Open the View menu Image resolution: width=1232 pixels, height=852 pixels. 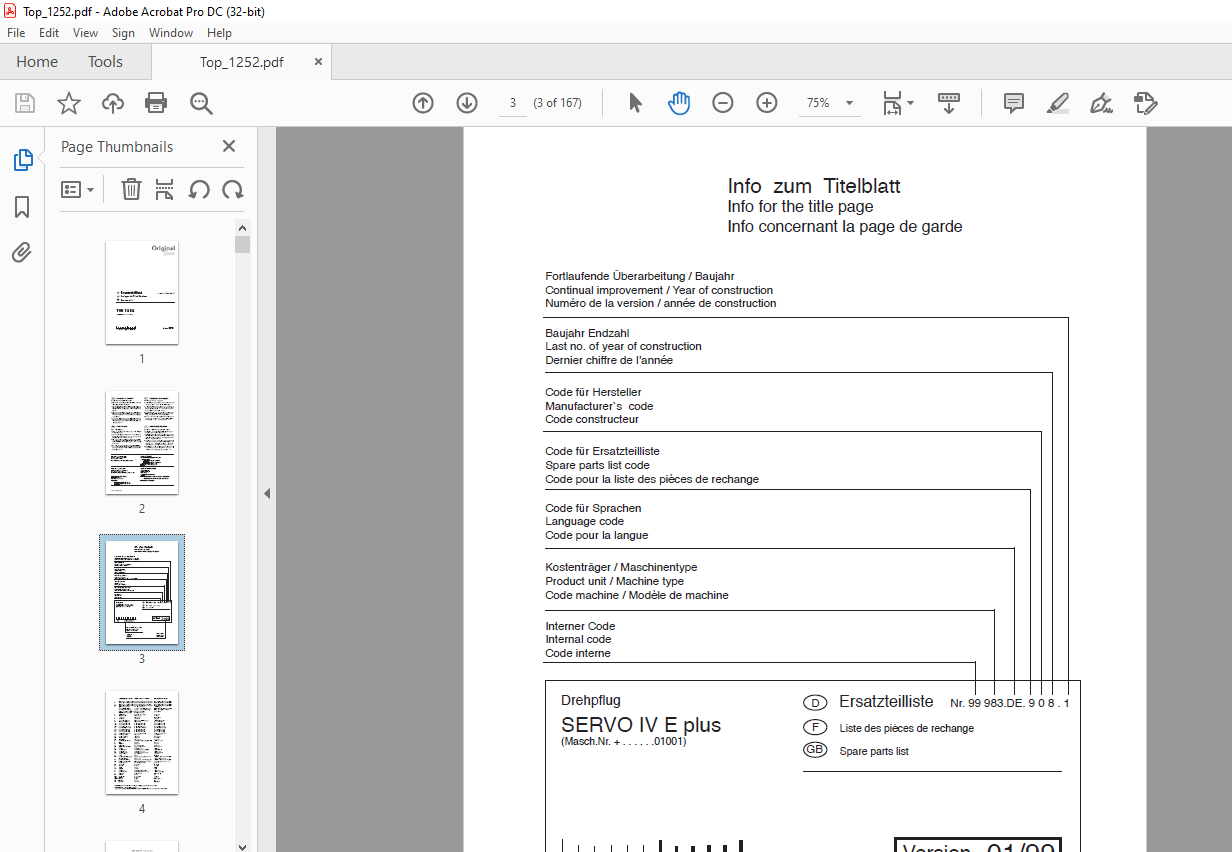click(86, 33)
